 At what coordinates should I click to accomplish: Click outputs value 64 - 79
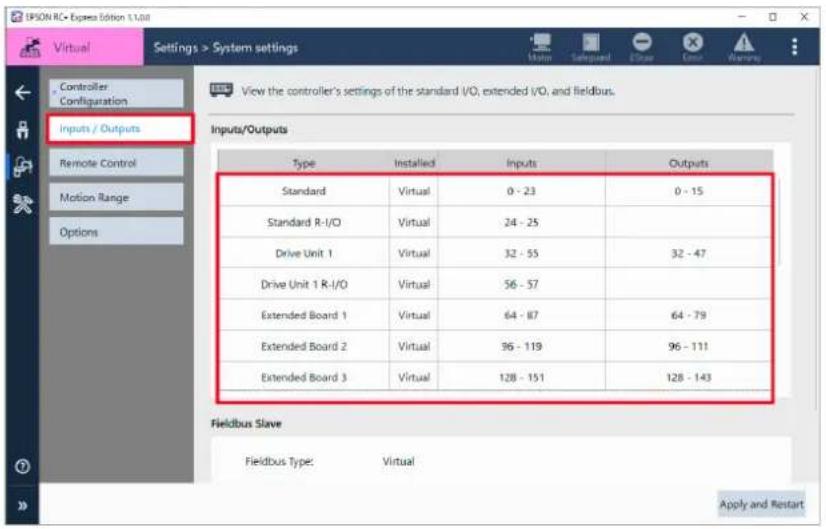pos(689,315)
